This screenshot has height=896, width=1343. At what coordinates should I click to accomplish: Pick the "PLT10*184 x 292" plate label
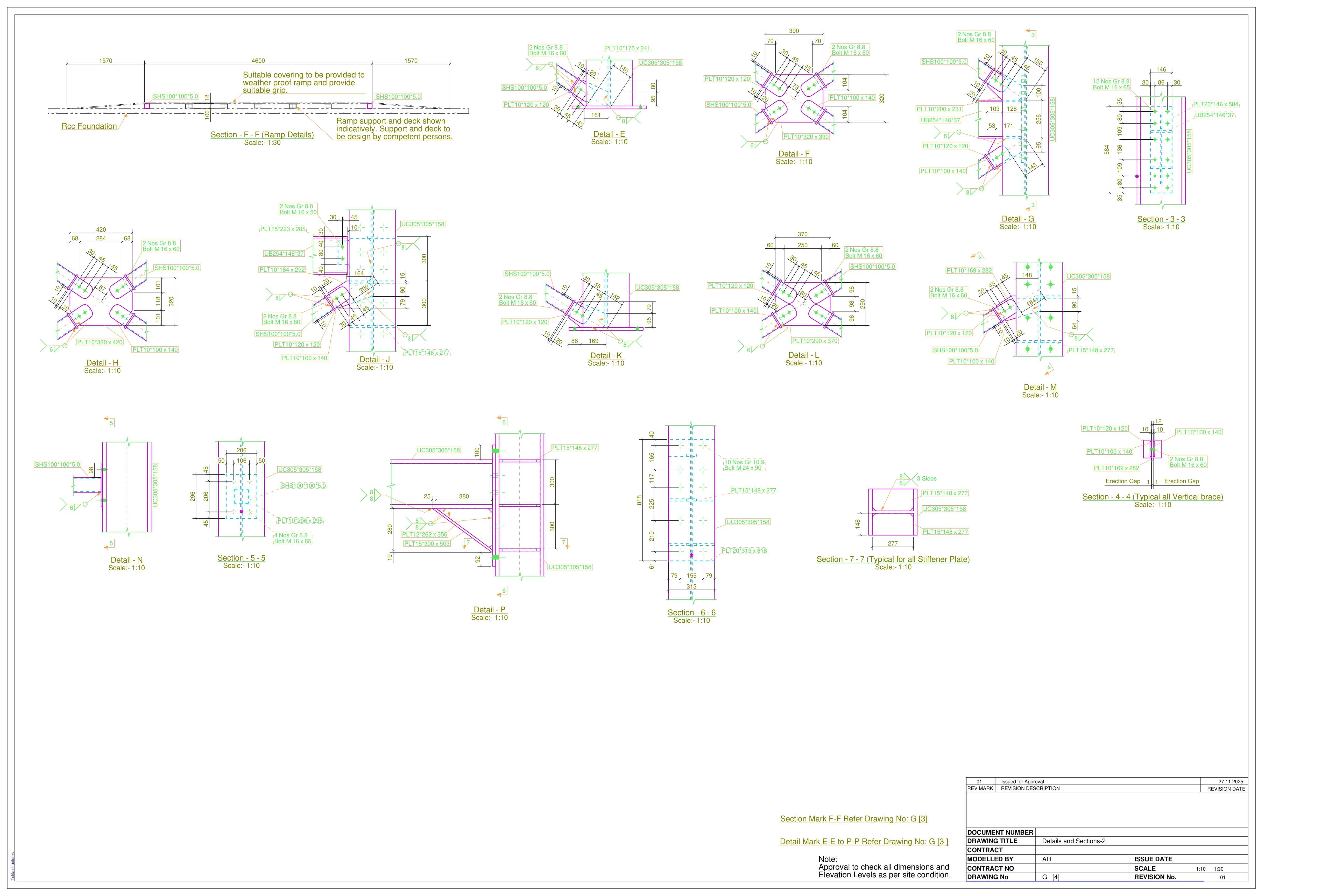click(282, 270)
